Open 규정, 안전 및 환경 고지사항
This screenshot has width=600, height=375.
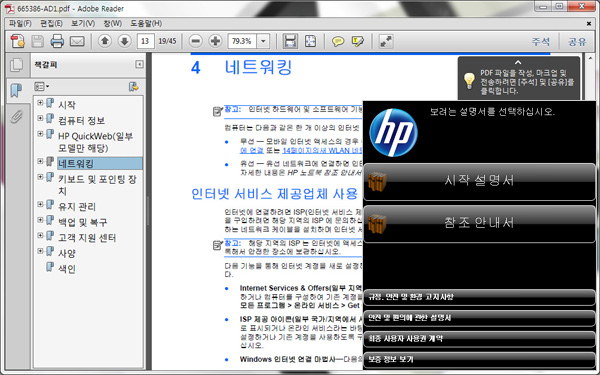(479, 297)
